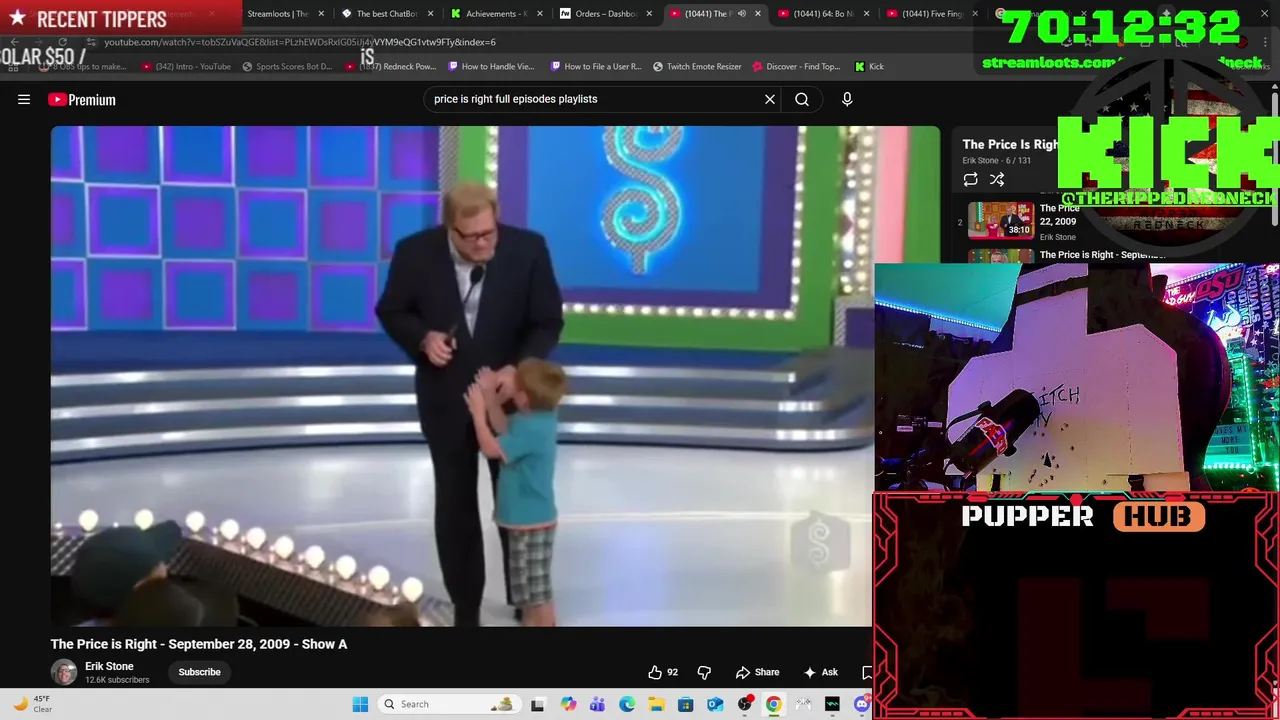Open Microsoft Store on taskbar
Screen dimensions: 1280x720
coord(685,704)
